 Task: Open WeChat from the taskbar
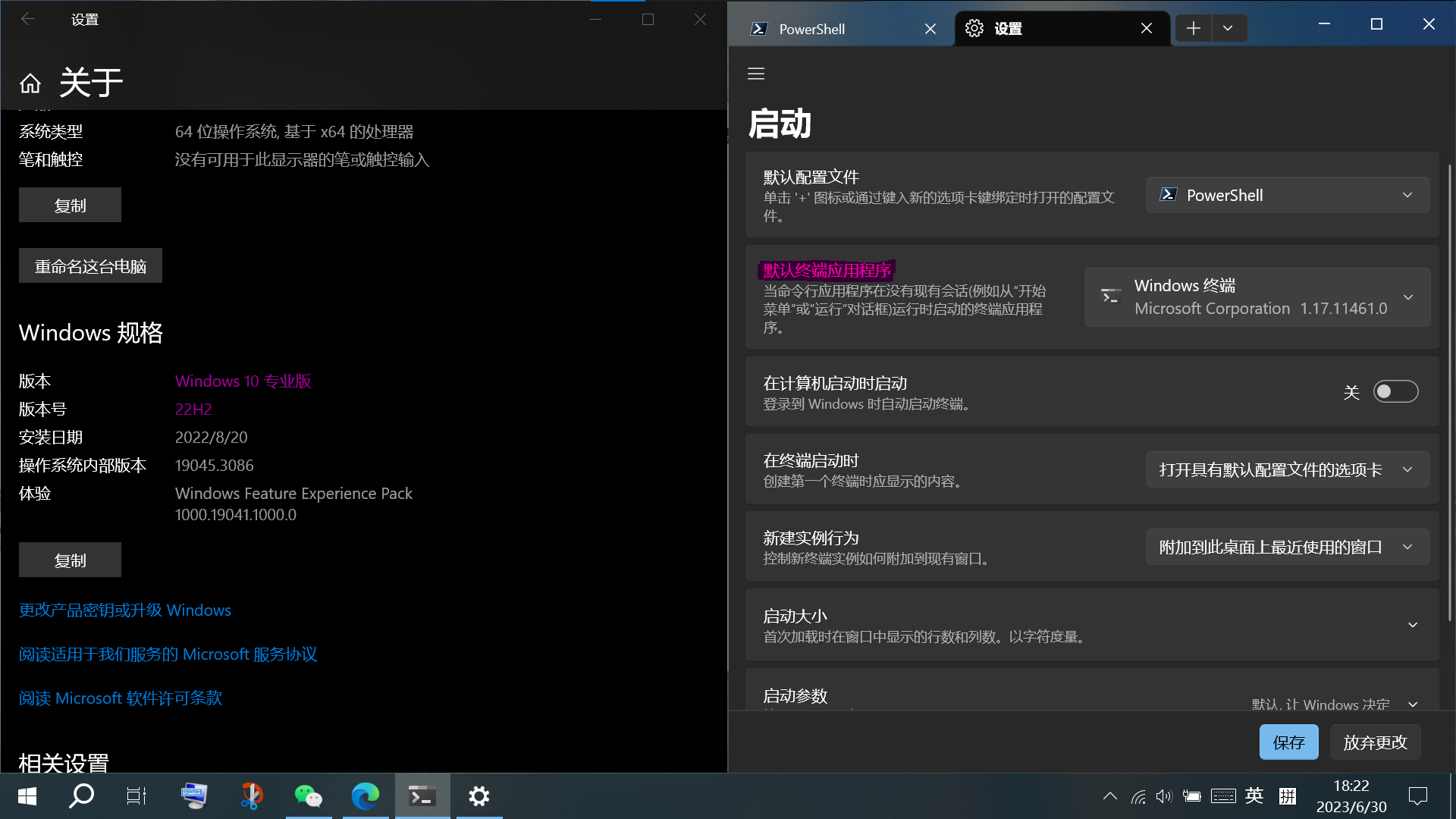[x=308, y=796]
